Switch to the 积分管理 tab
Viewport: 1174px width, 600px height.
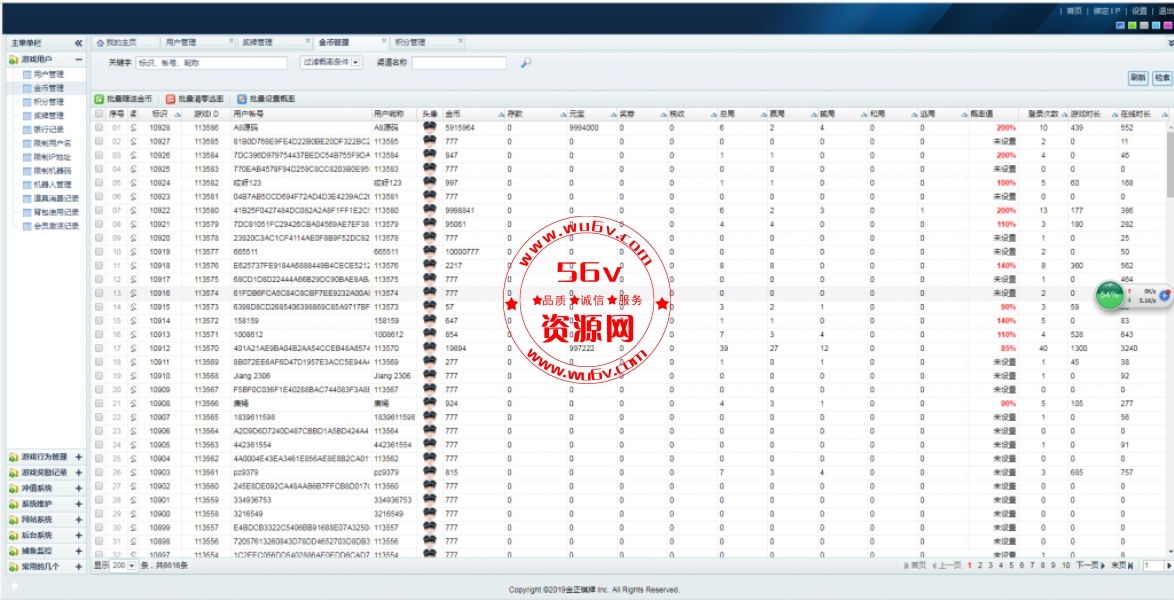coord(428,43)
